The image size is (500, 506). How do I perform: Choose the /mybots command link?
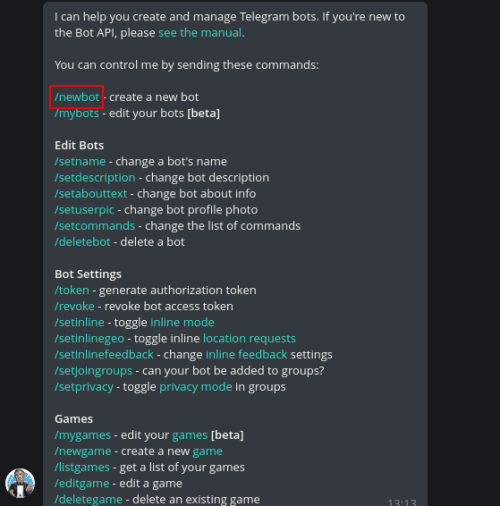pos(77,113)
